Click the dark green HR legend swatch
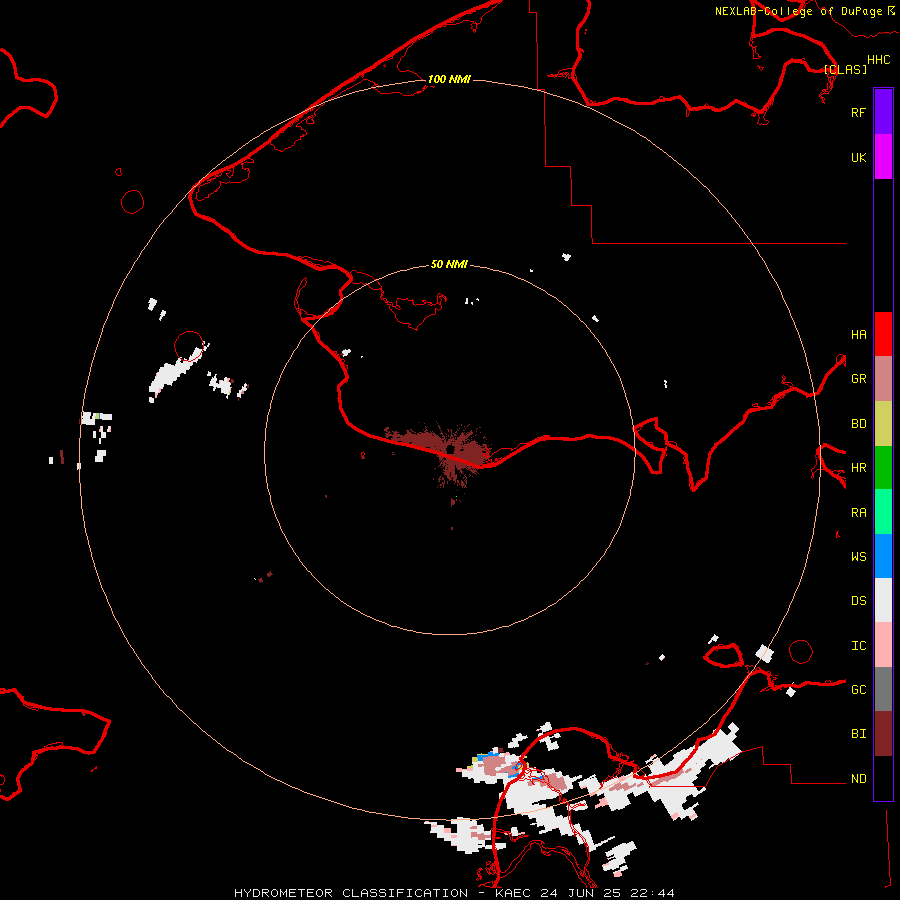900x900 pixels. click(x=883, y=468)
